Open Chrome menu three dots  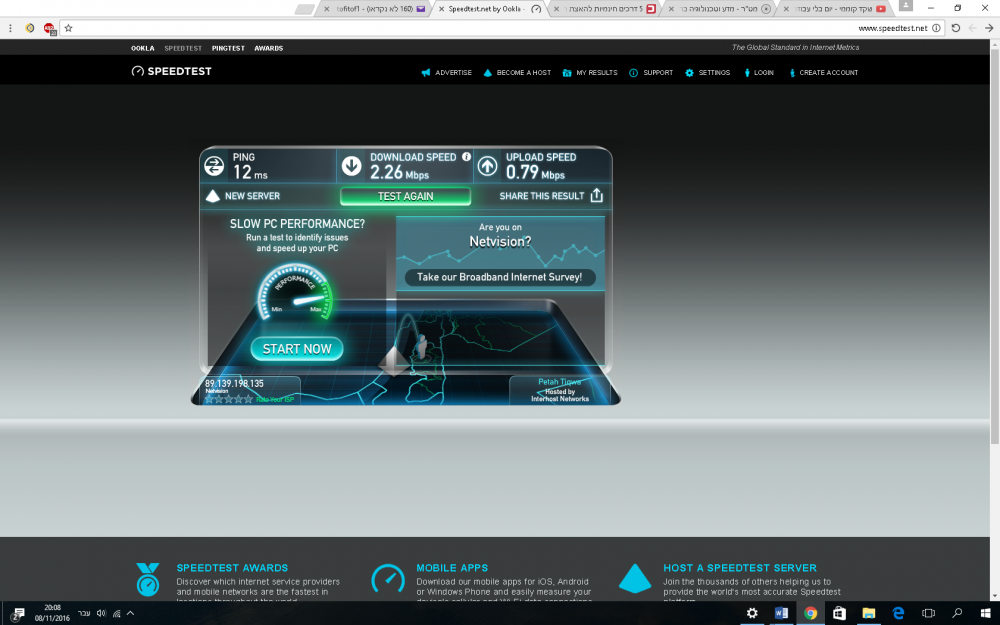point(10,28)
